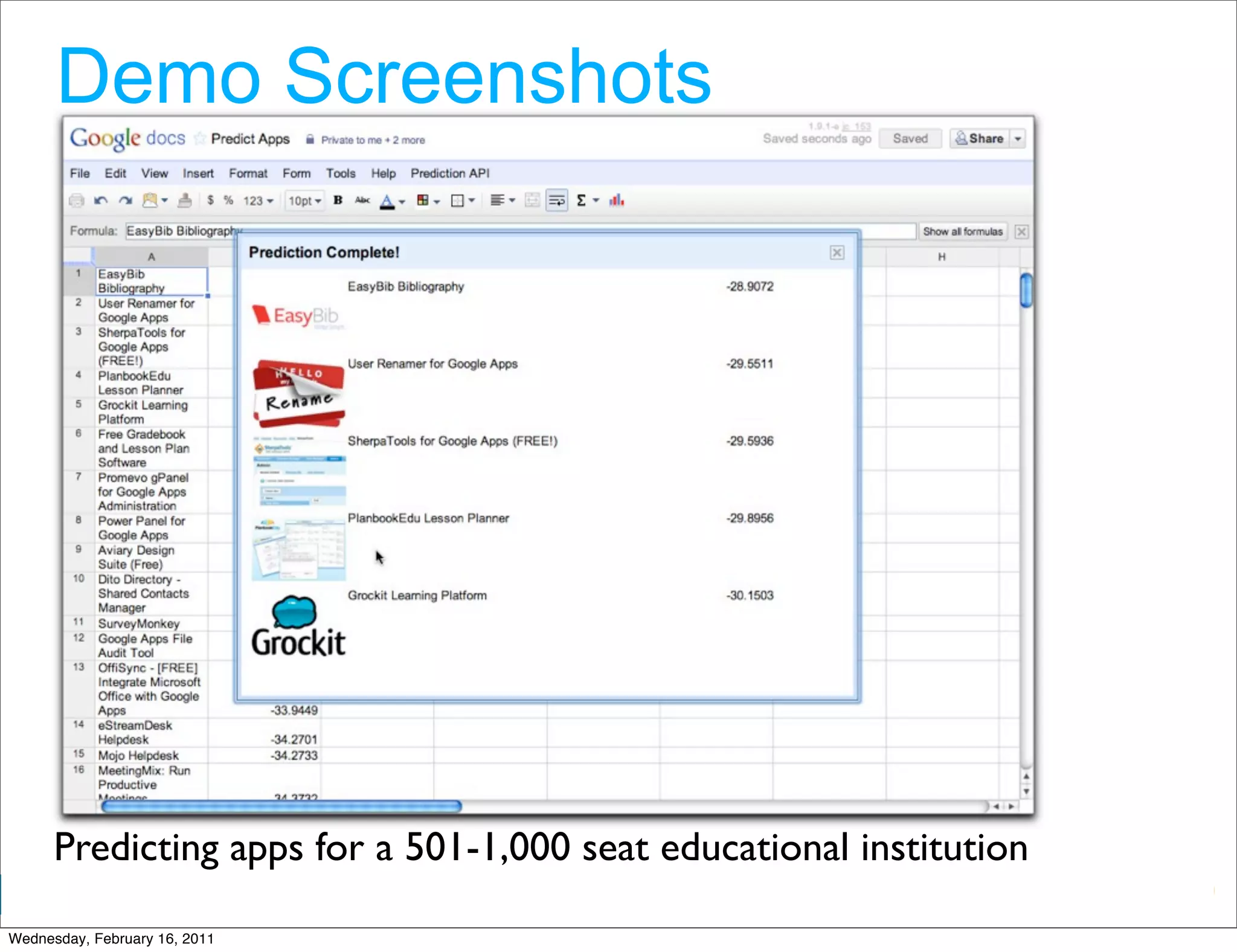
Task: Select column A header
Action: 152,257
